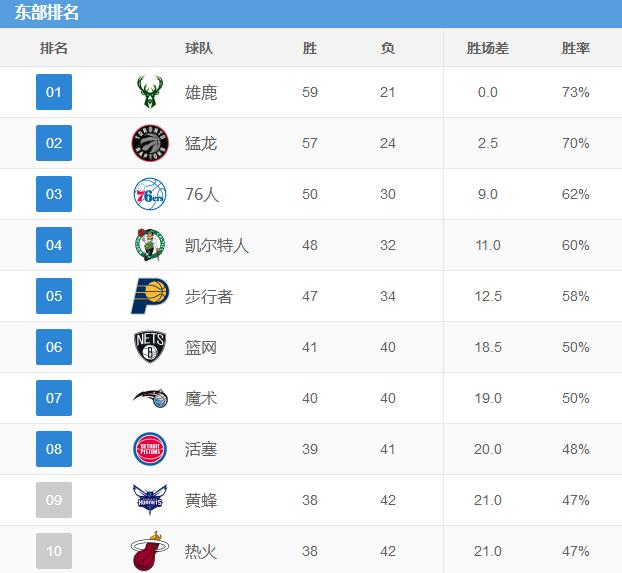The width and height of the screenshot is (622, 573).
Task: Click the Toronto Raptors logo
Action: point(150,143)
